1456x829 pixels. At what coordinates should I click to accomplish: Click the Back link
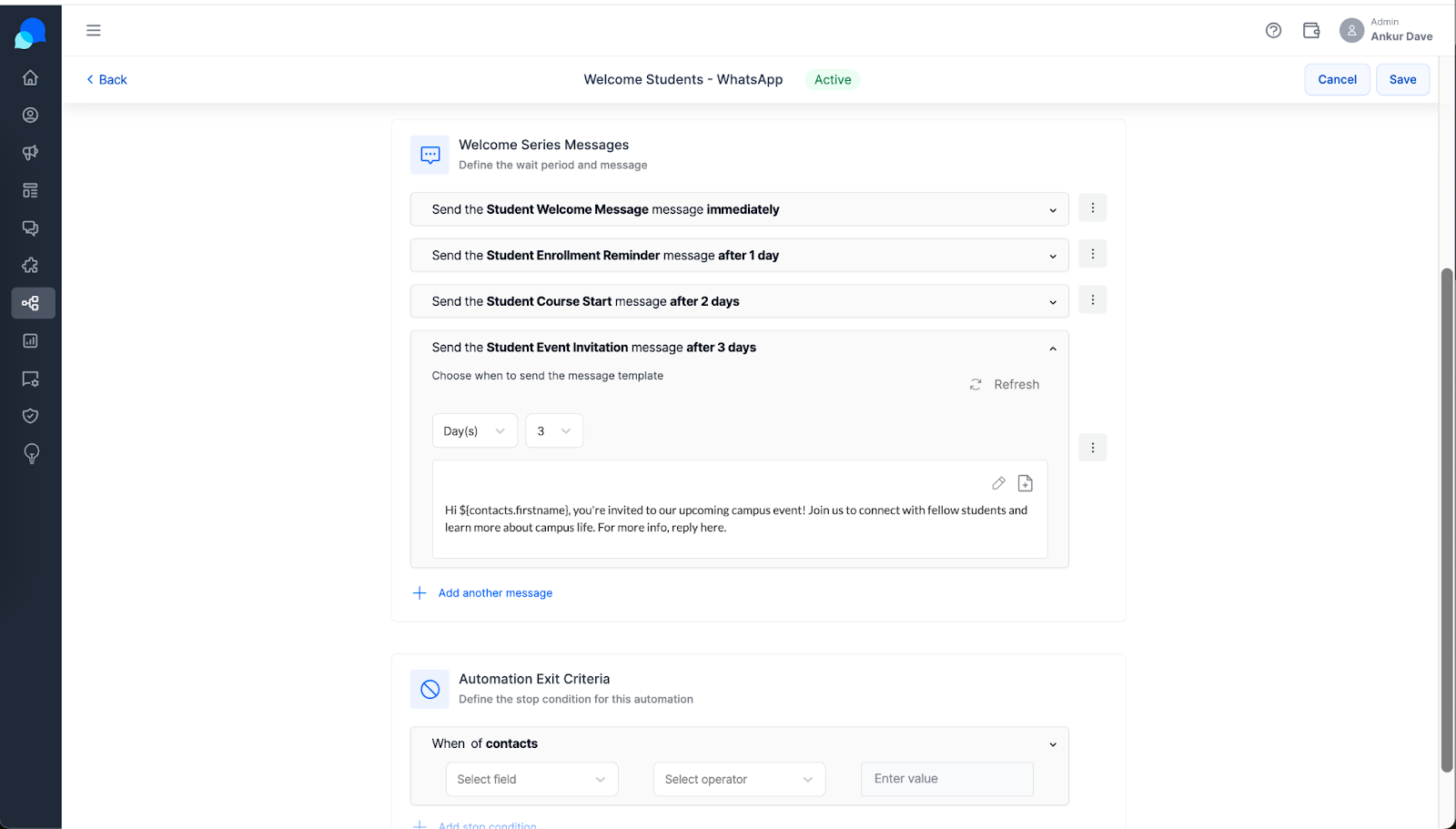[x=106, y=80]
